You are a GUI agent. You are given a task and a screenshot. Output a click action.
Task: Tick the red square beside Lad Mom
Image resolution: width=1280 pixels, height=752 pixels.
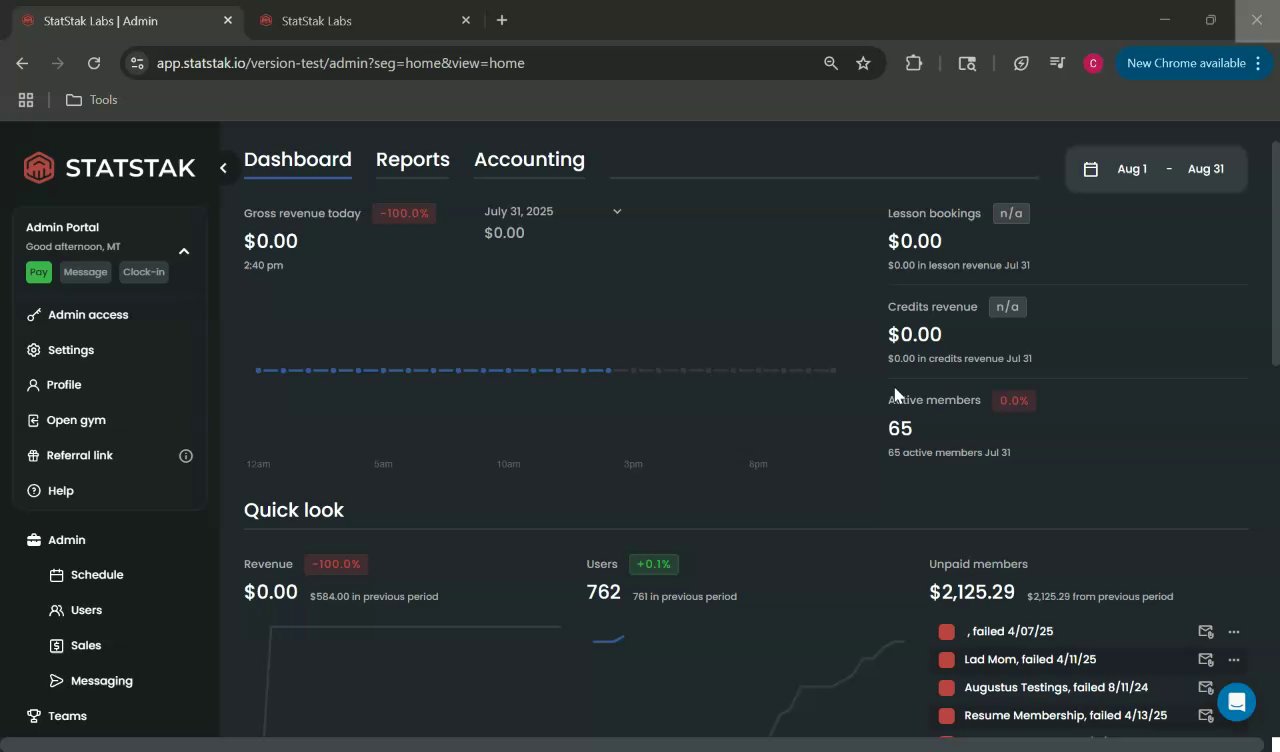(x=947, y=660)
